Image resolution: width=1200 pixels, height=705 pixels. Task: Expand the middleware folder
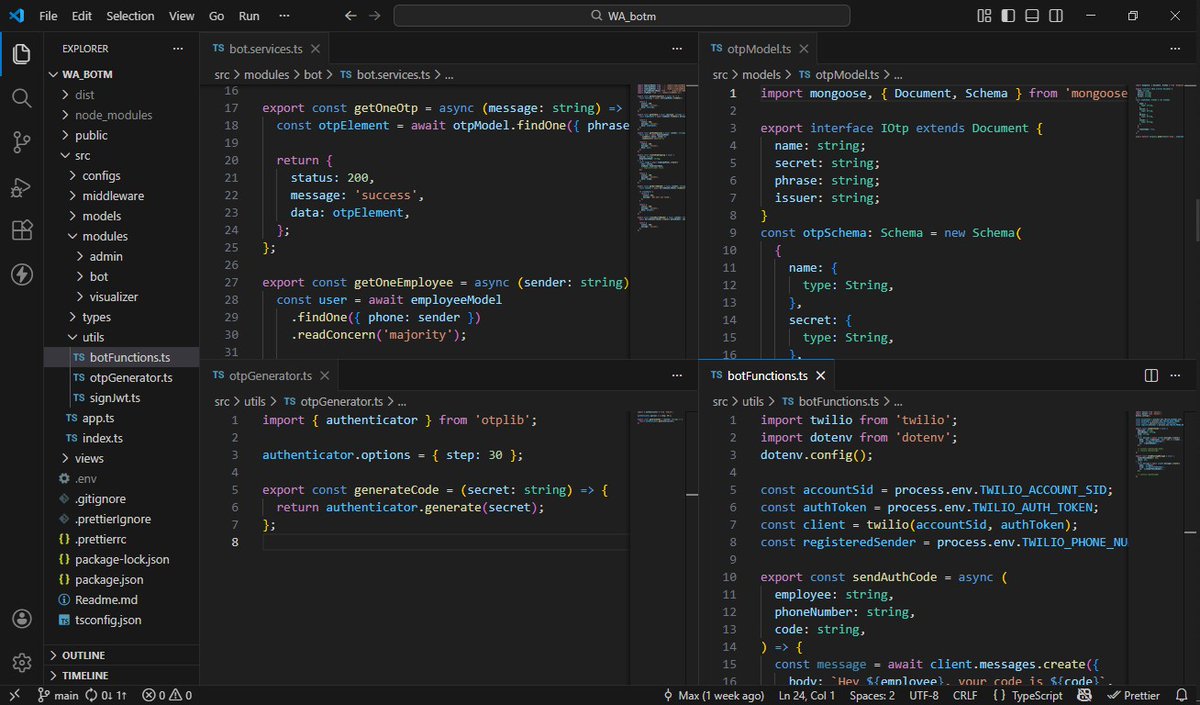pyautogui.click(x=121, y=196)
